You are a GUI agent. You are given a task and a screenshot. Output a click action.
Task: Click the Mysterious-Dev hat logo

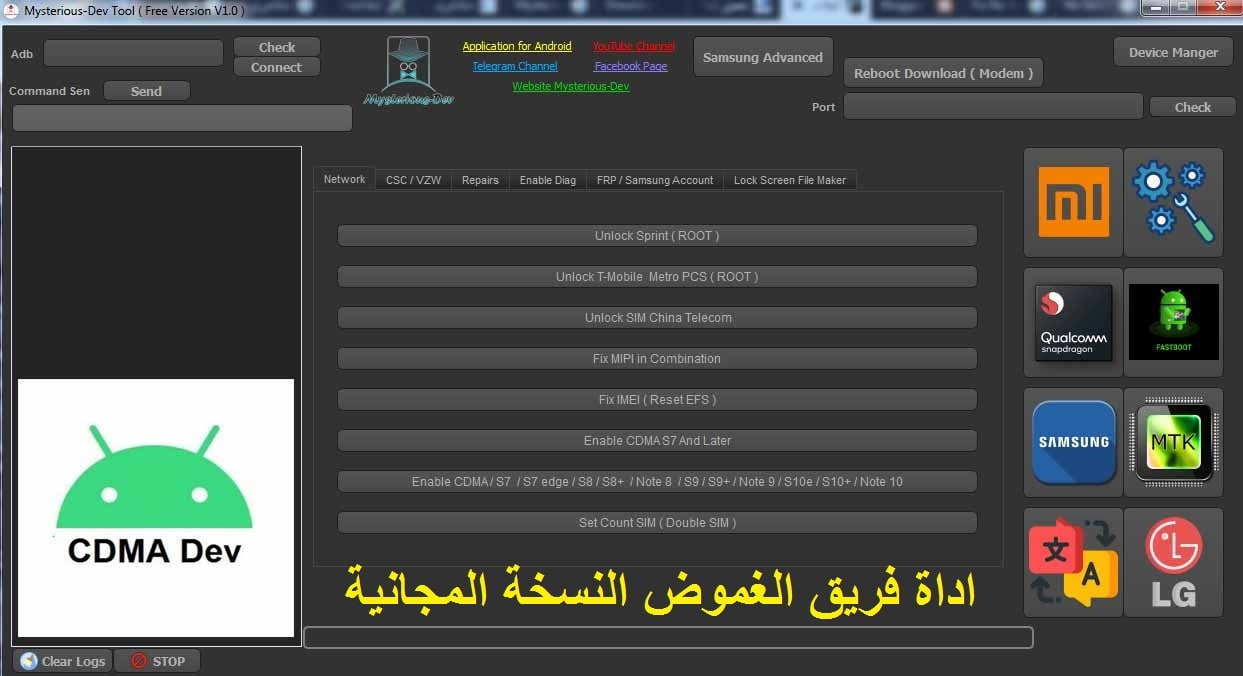click(408, 71)
